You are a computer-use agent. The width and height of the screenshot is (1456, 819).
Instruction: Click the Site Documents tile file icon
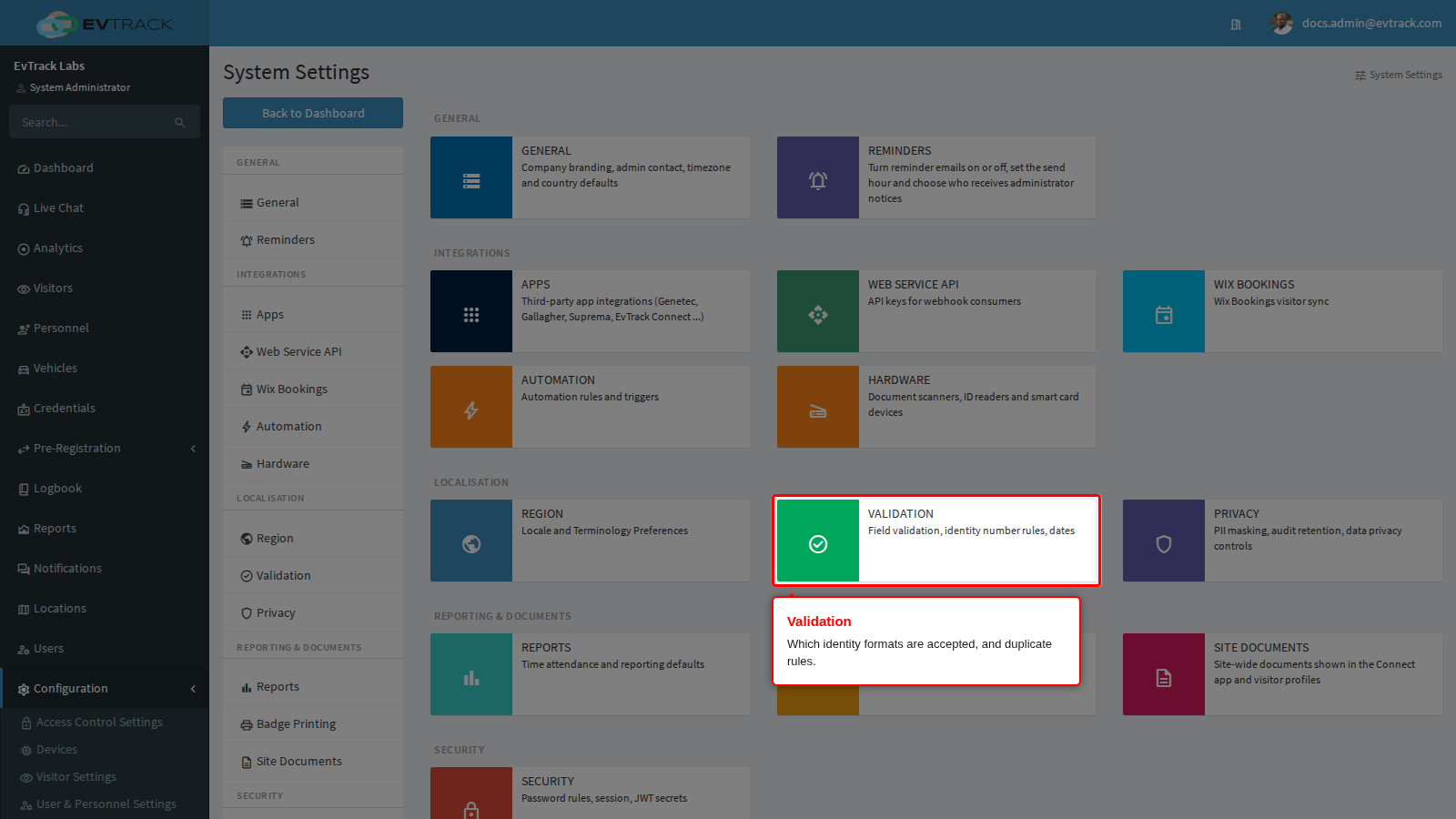(1164, 674)
